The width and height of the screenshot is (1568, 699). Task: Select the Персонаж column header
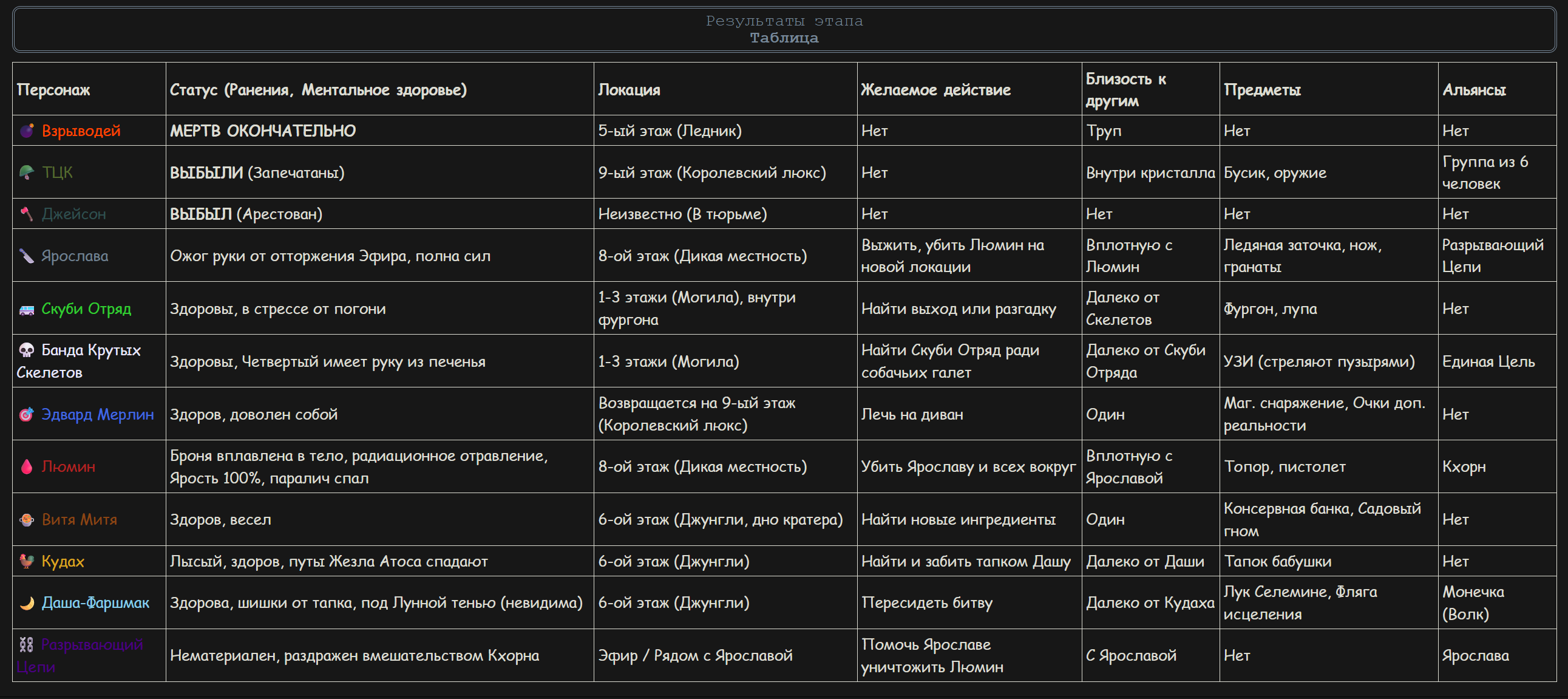tap(53, 90)
